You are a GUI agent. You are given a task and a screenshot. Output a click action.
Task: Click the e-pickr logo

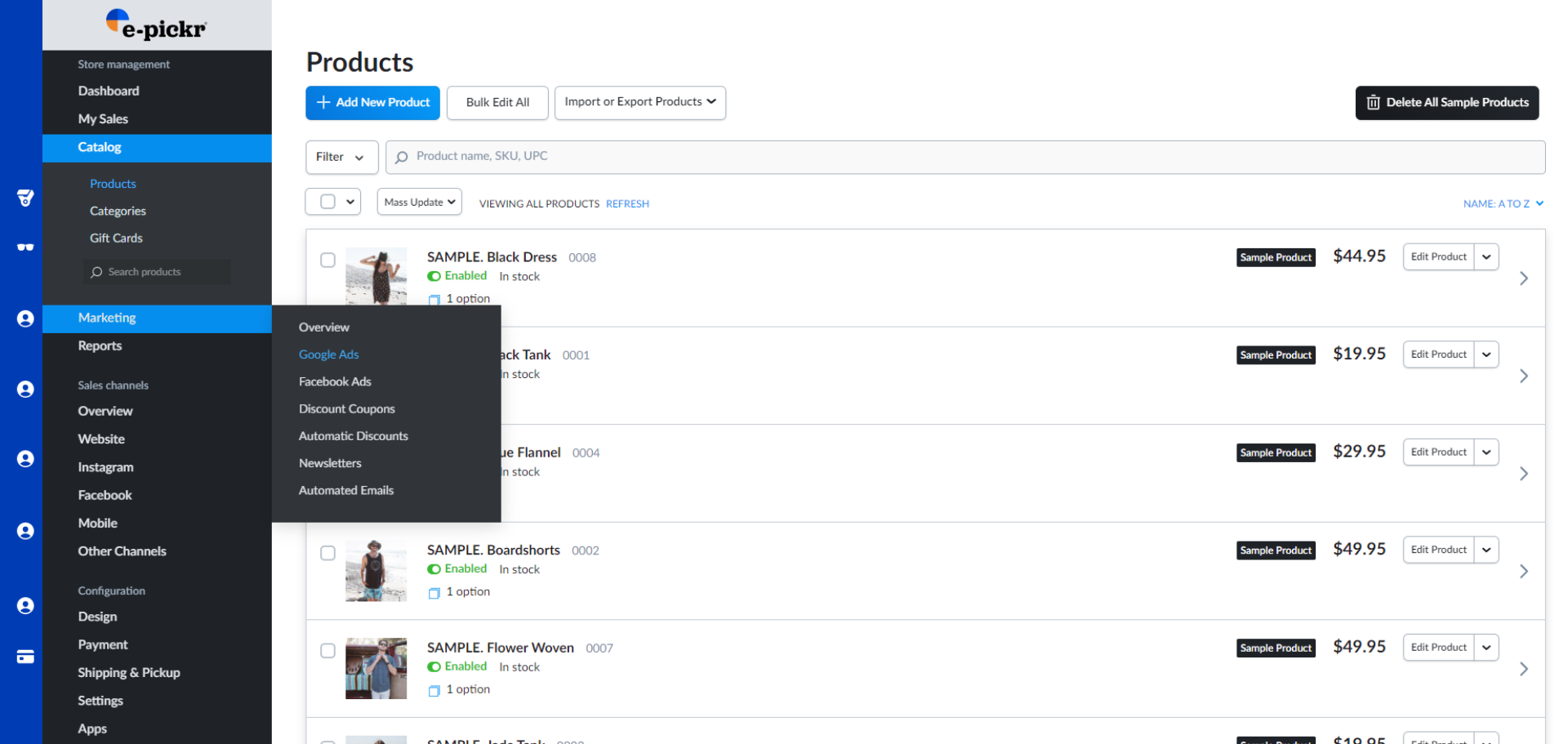(156, 25)
